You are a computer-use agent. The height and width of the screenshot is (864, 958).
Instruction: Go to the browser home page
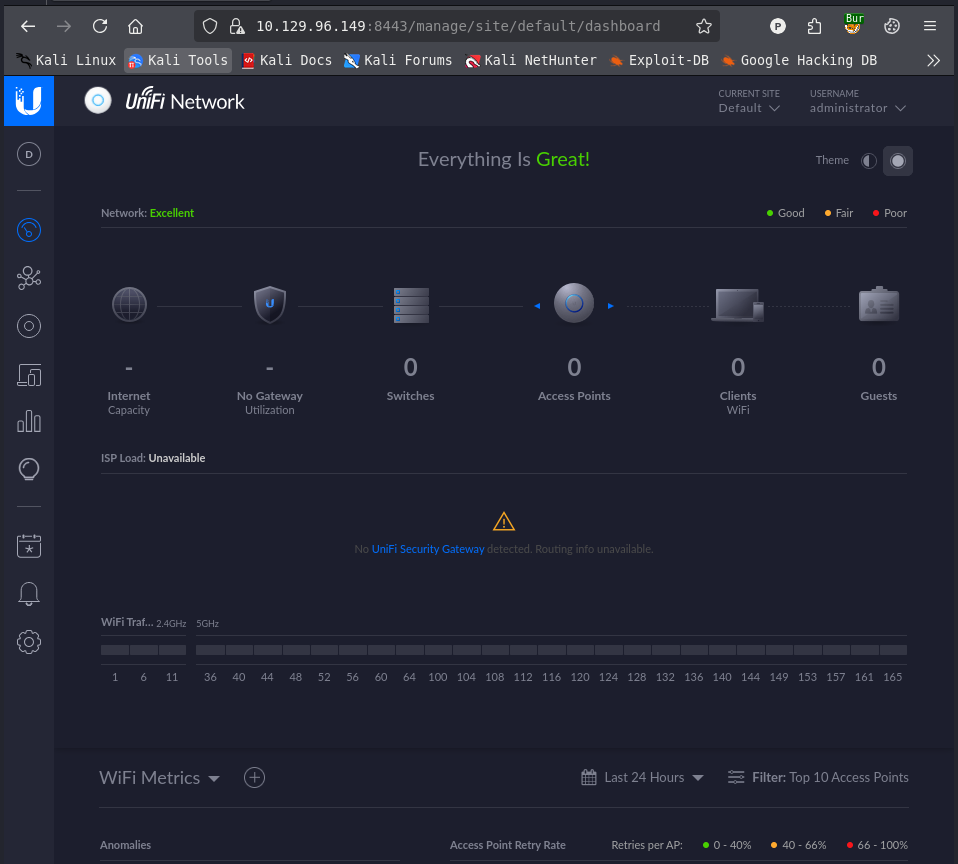[136, 26]
